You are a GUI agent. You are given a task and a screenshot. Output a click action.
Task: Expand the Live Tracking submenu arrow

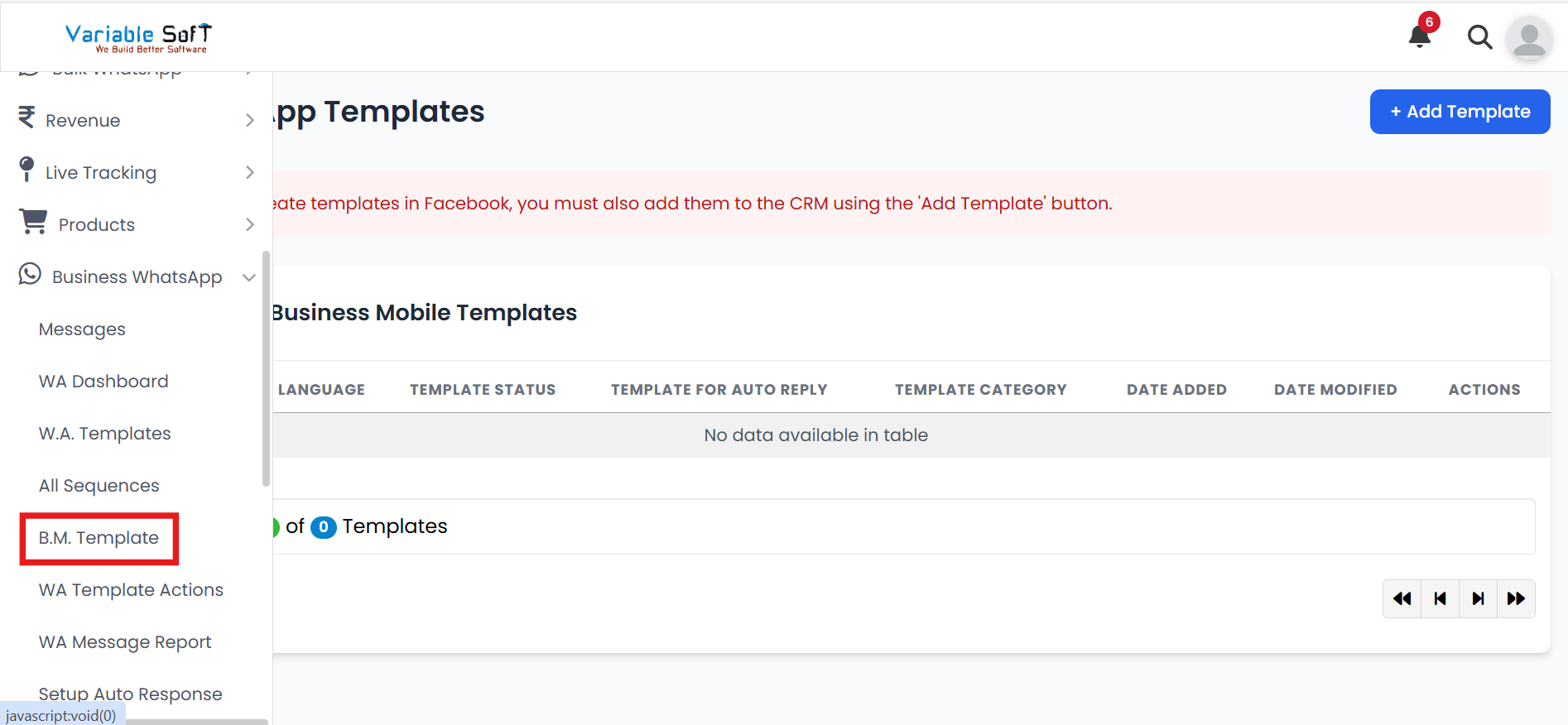(x=250, y=172)
